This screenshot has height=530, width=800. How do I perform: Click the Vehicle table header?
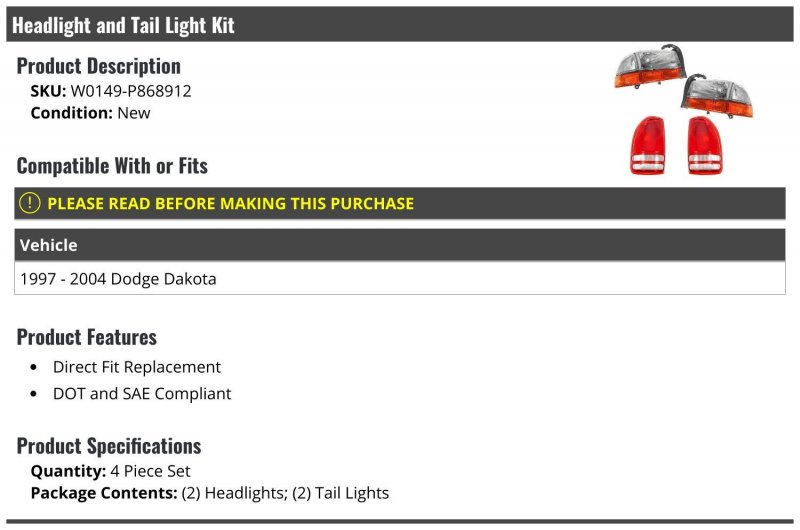(x=399, y=245)
